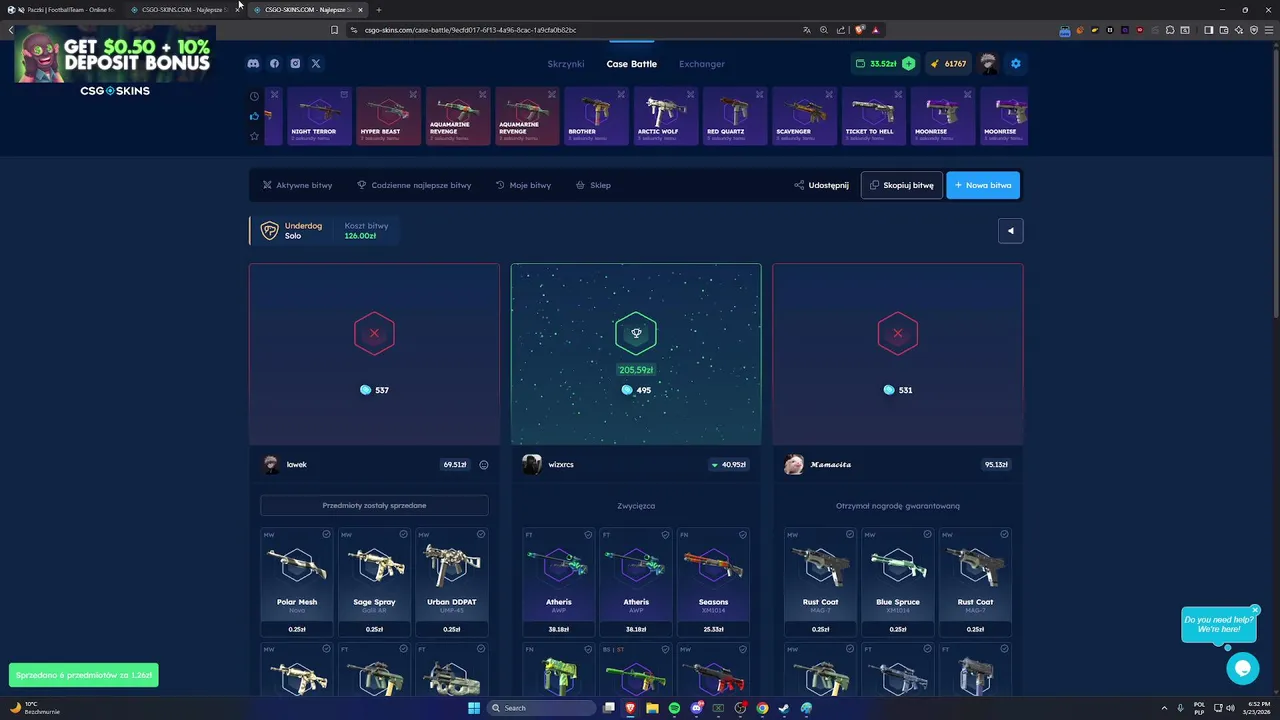
Task: Open File Explorer from the taskbar
Action: click(652, 708)
